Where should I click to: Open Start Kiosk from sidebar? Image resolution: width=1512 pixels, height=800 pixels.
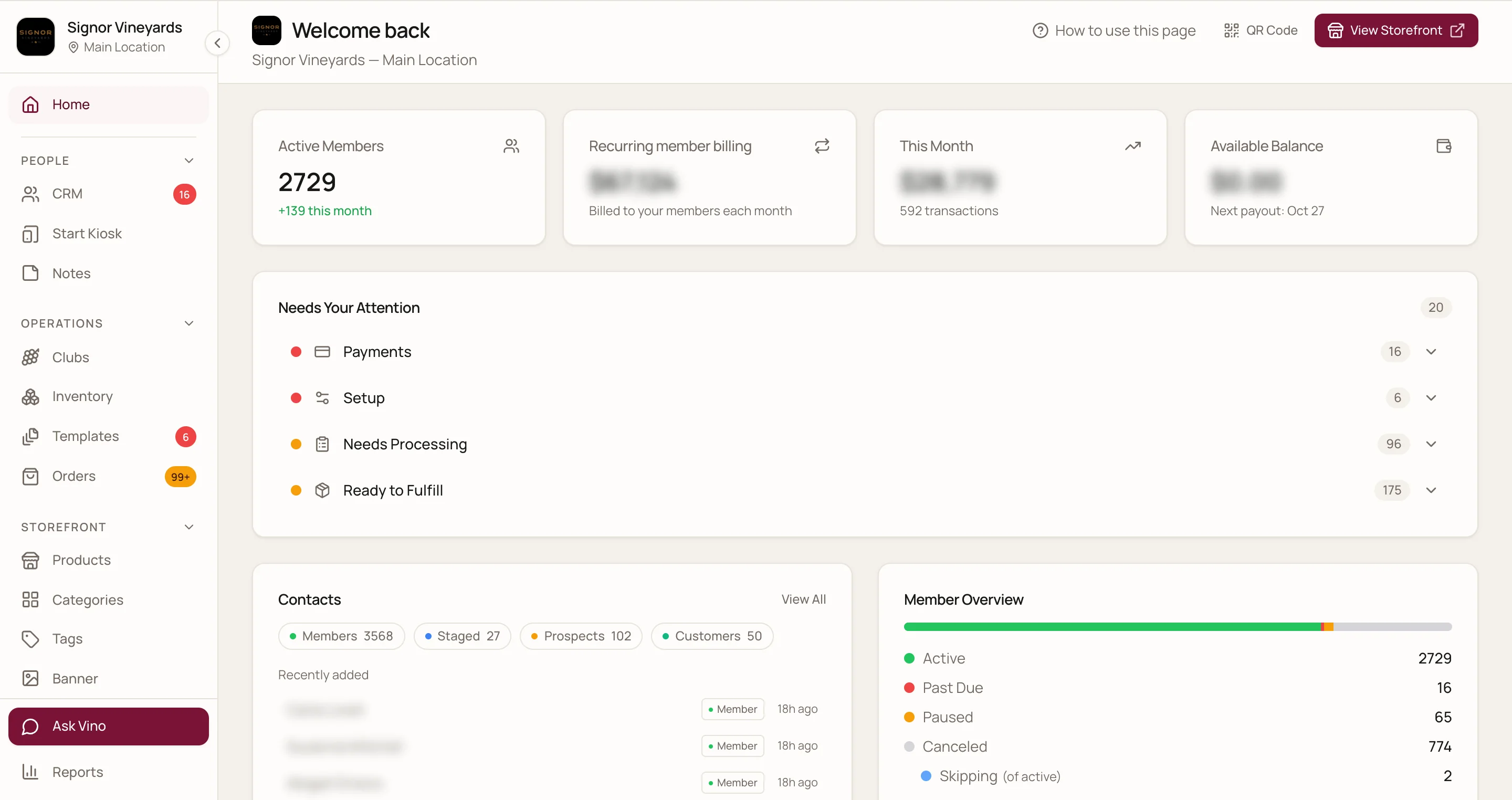coord(109,234)
